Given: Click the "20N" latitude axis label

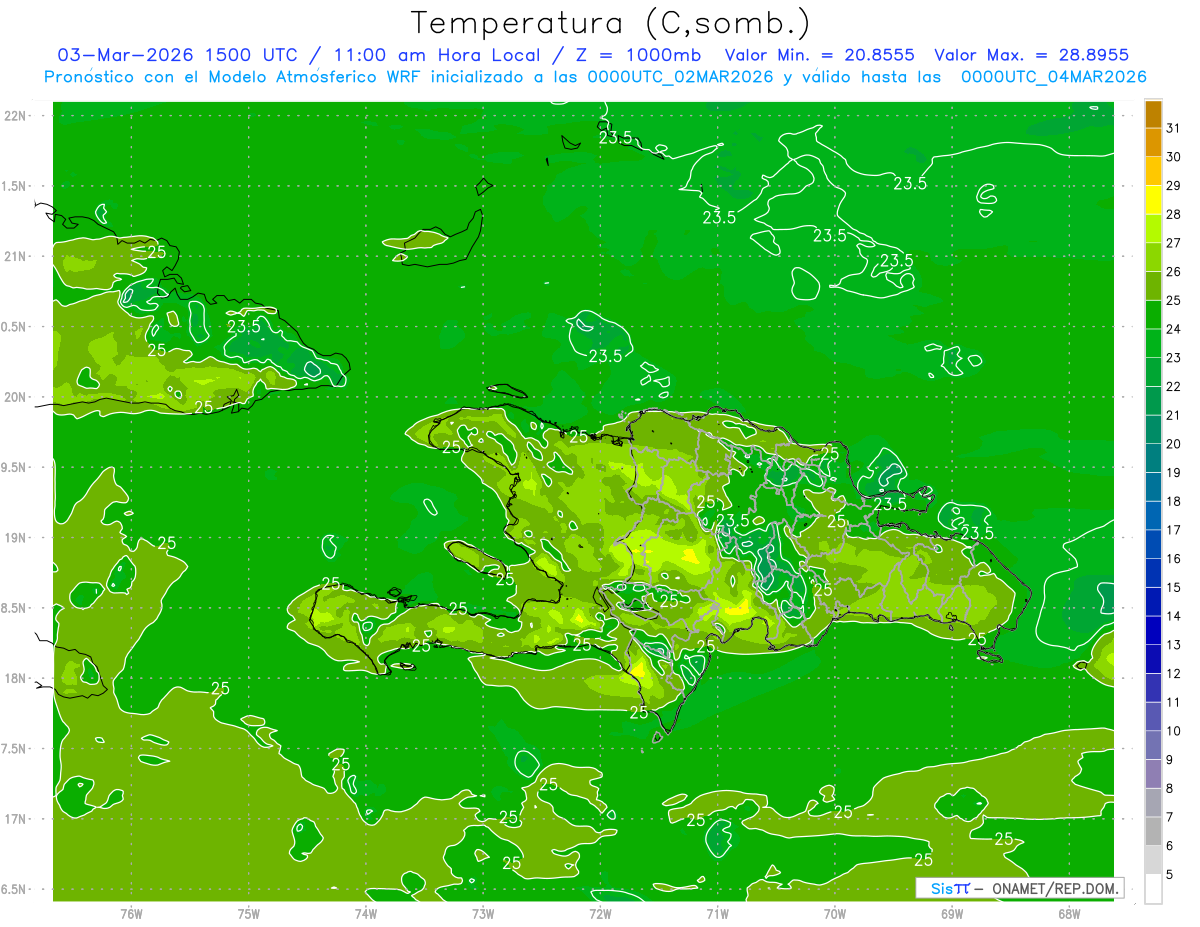Looking at the screenshot, I should [x=18, y=397].
